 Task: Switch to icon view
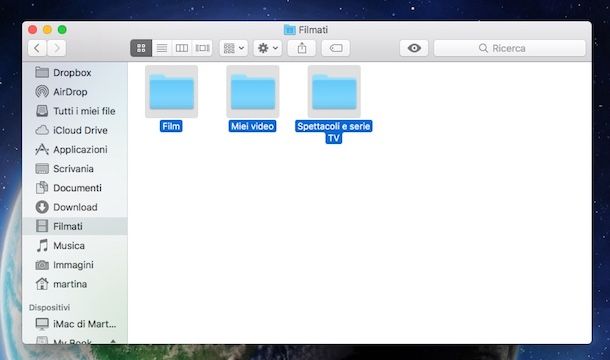pyautogui.click(x=141, y=48)
